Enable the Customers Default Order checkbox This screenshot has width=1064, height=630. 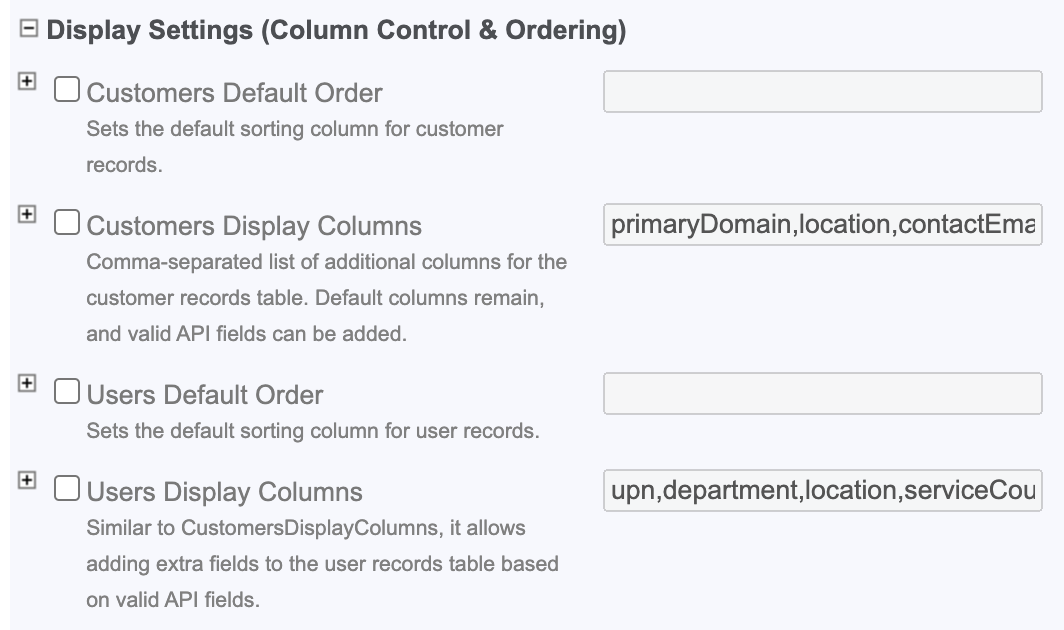[x=67, y=91]
